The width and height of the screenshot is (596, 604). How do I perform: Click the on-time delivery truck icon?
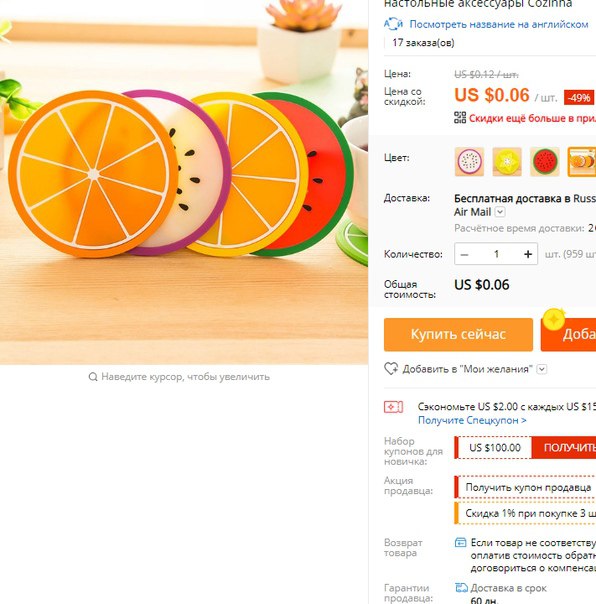click(x=461, y=587)
